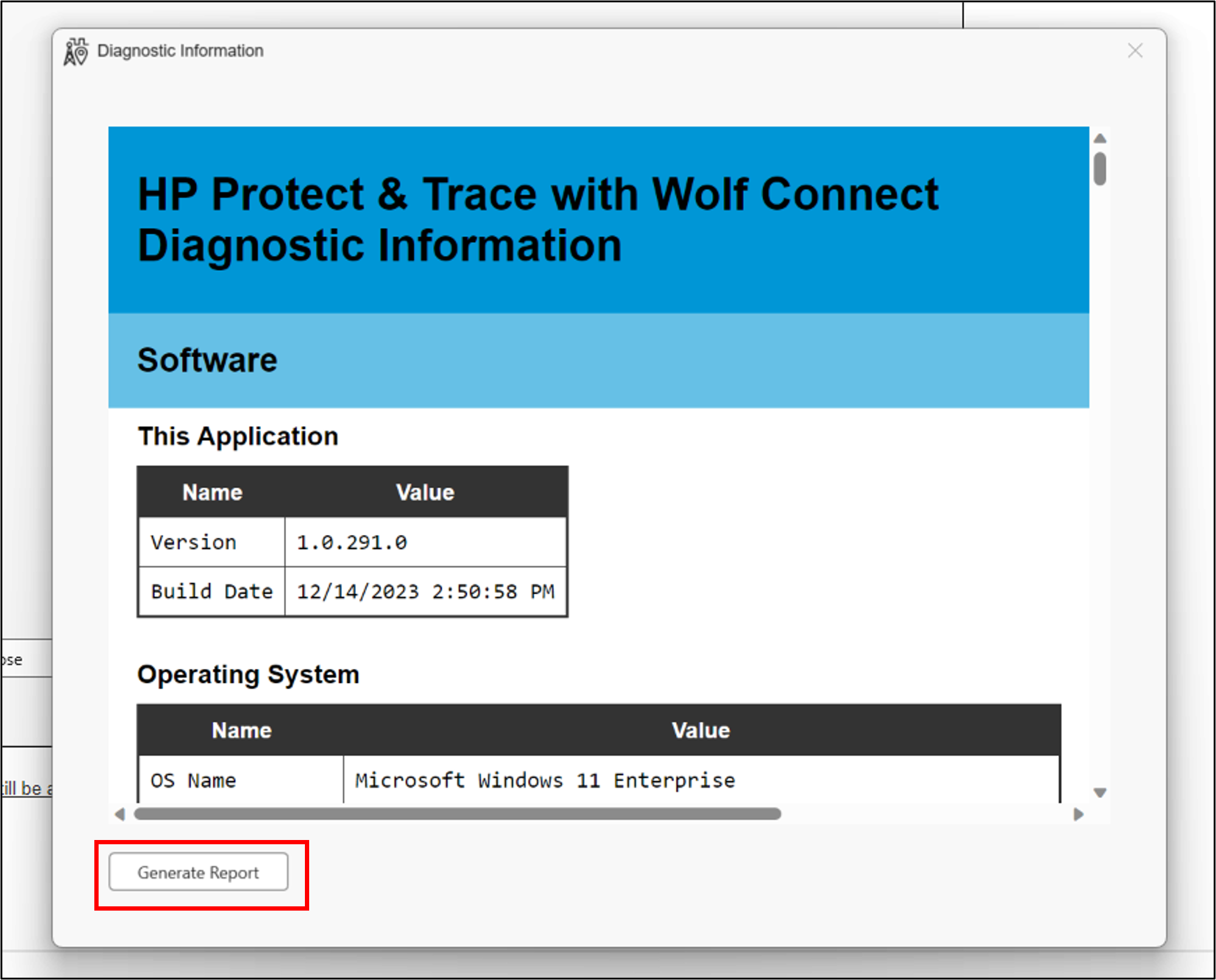1216x980 pixels.
Task: Click the This Application heading
Action: (x=237, y=436)
